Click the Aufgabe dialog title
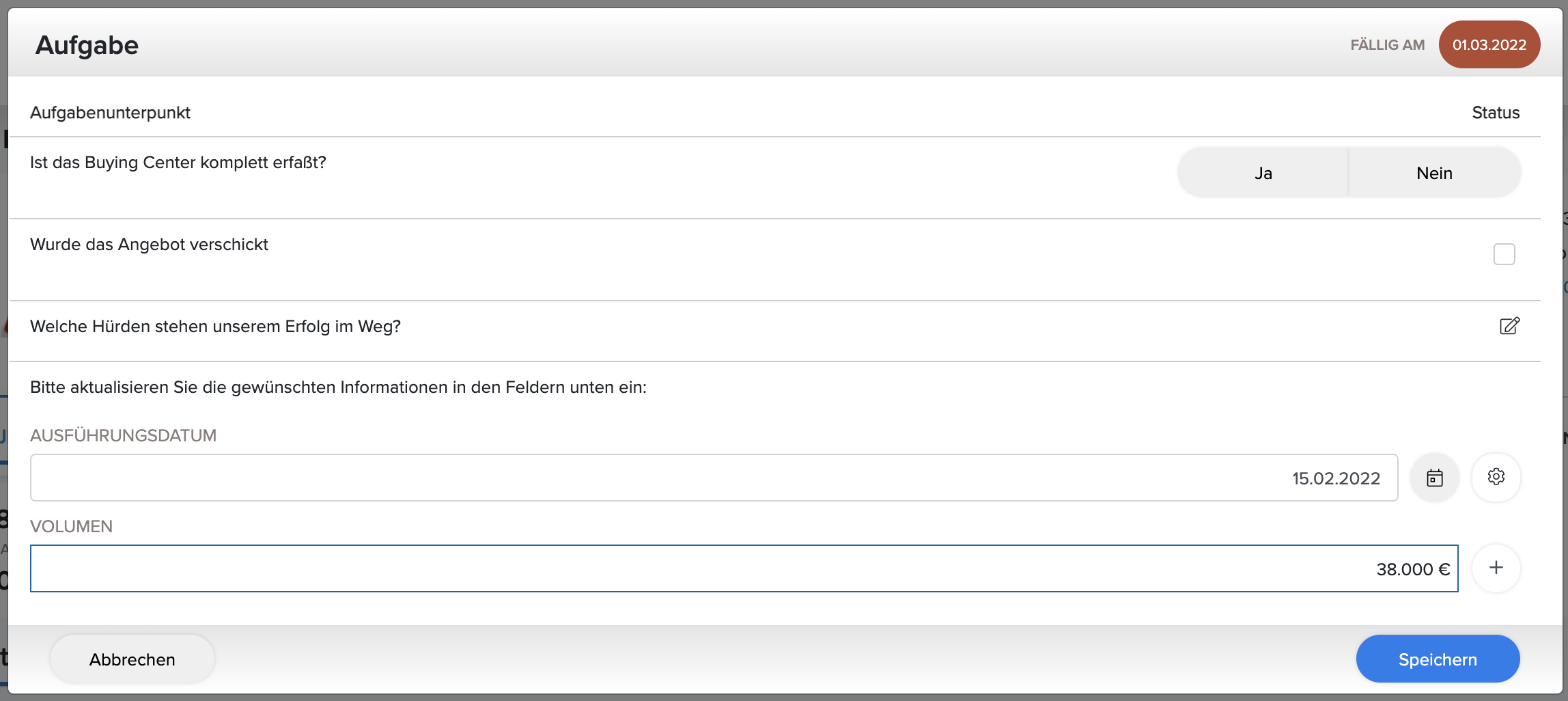 (x=87, y=45)
